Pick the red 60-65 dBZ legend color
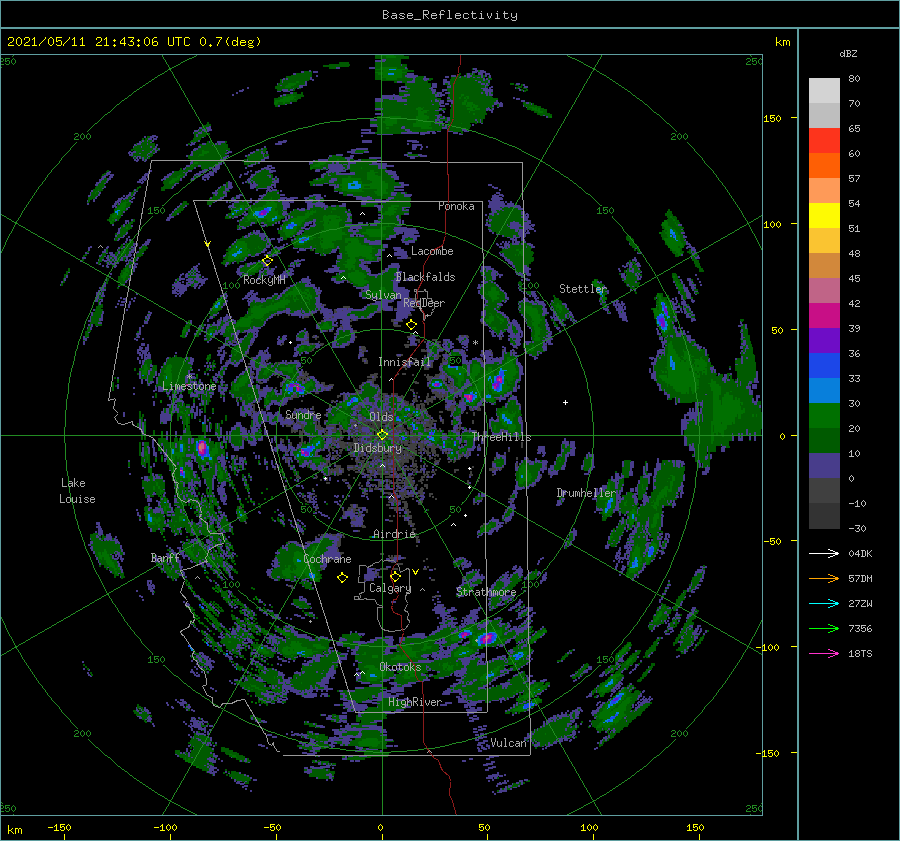The image size is (900, 841). pyautogui.click(x=824, y=140)
